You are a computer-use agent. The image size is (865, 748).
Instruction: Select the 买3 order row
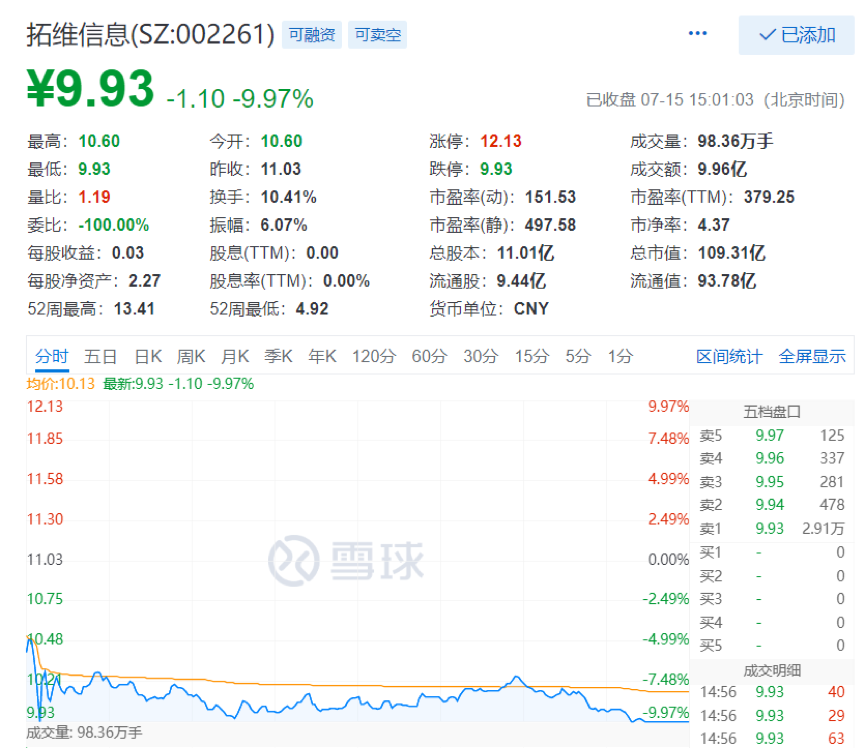point(772,599)
